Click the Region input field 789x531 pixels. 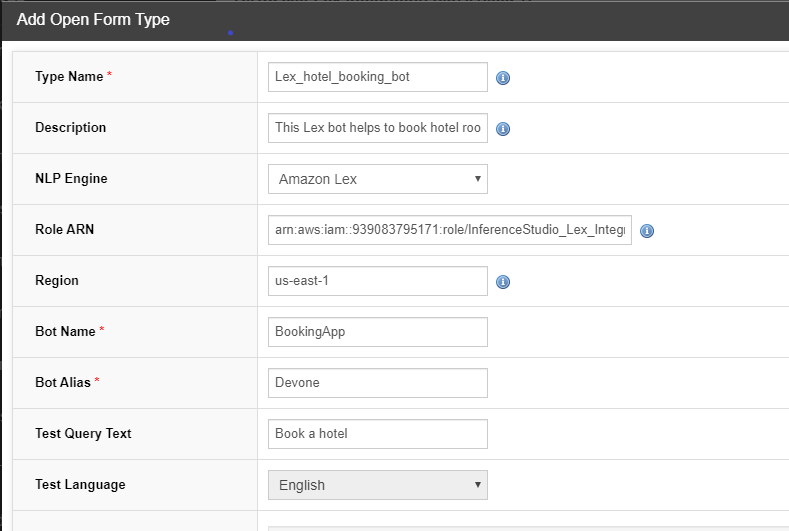click(x=378, y=281)
